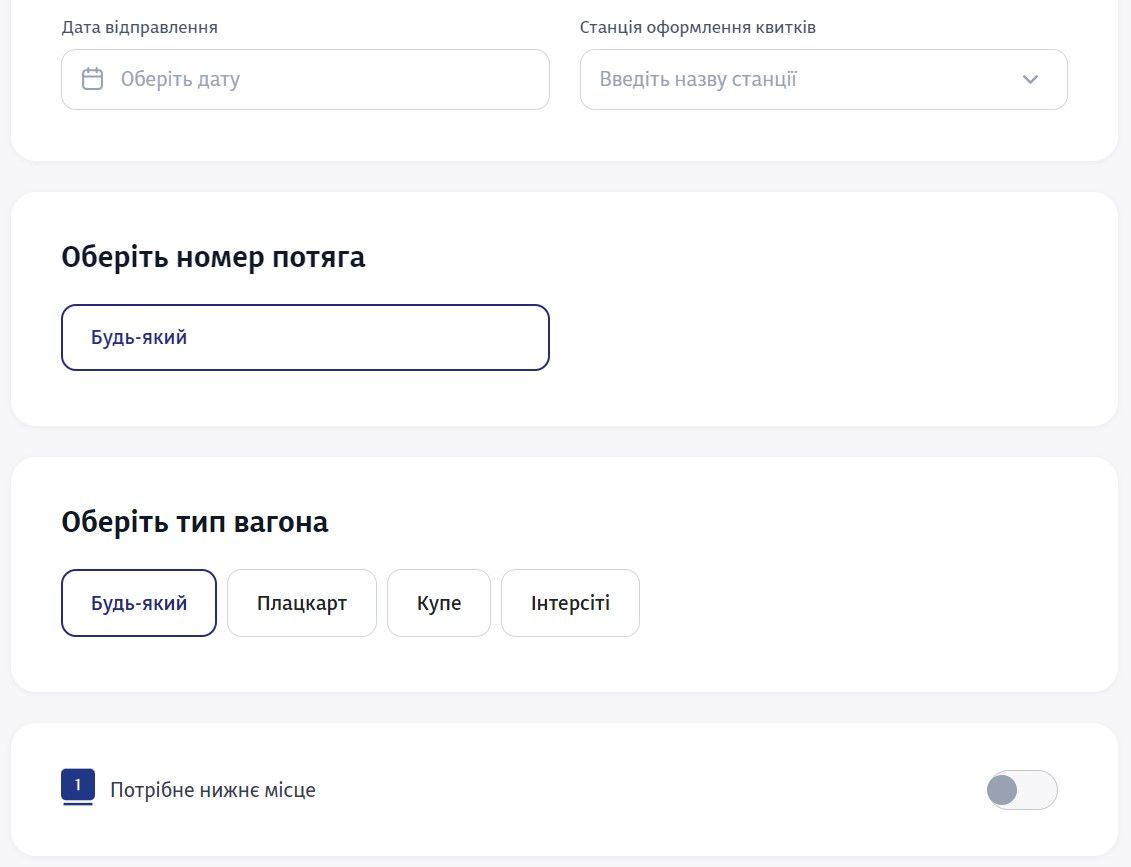Click the 'Оберіть дату' placeholder text

[180, 79]
